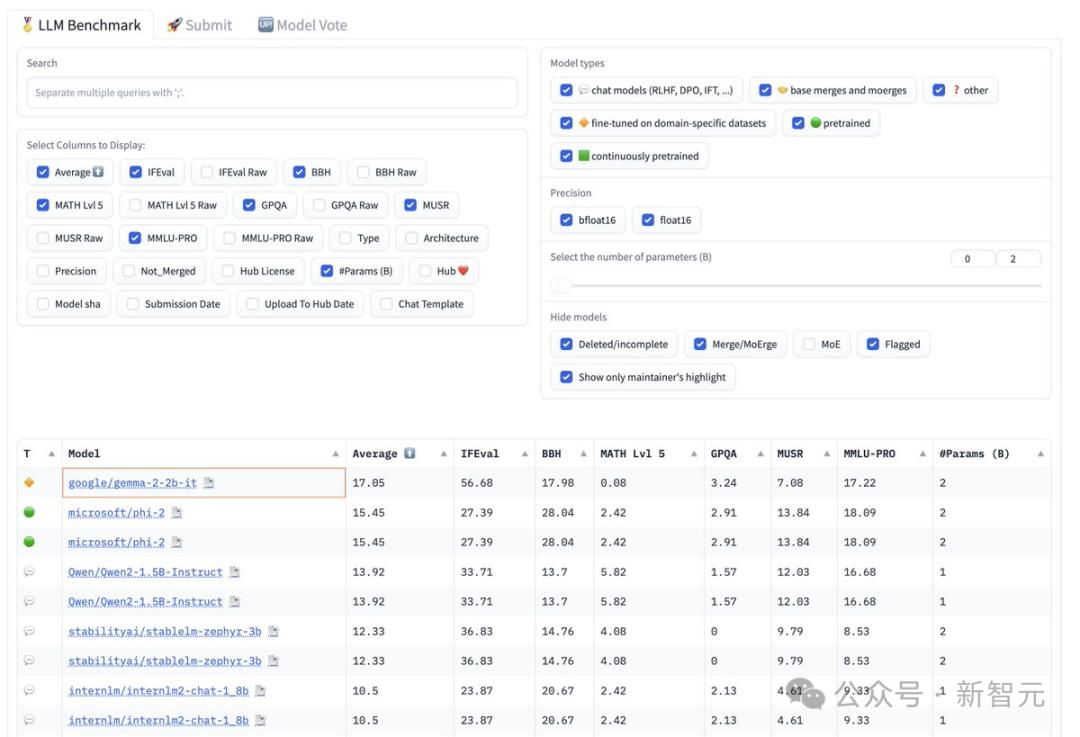Uncheck the pretrained model type checkbox
Image resolution: width=1080 pixels, height=737 pixels.
pos(798,123)
